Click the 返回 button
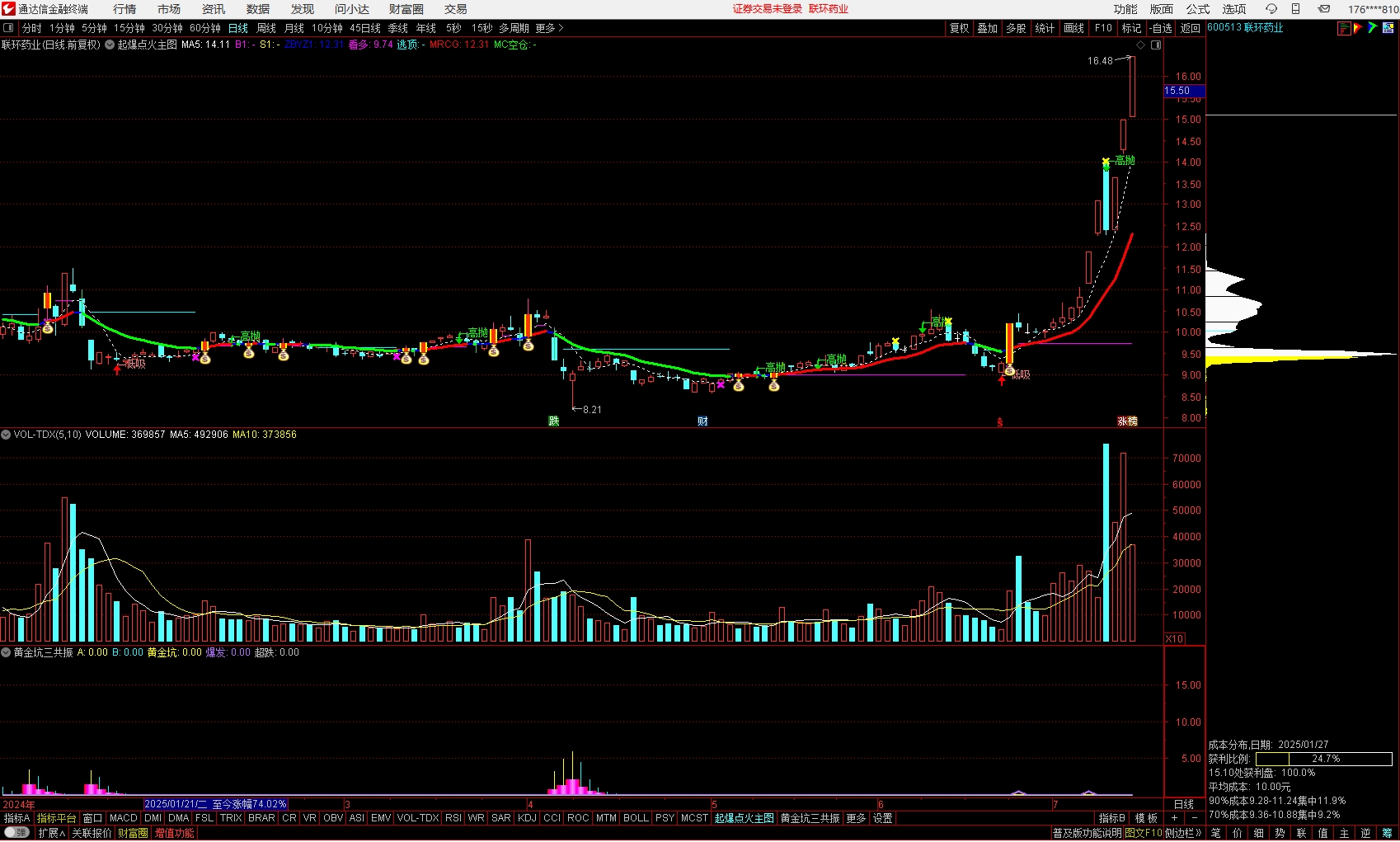The width and height of the screenshot is (1400, 842). click(x=1191, y=28)
